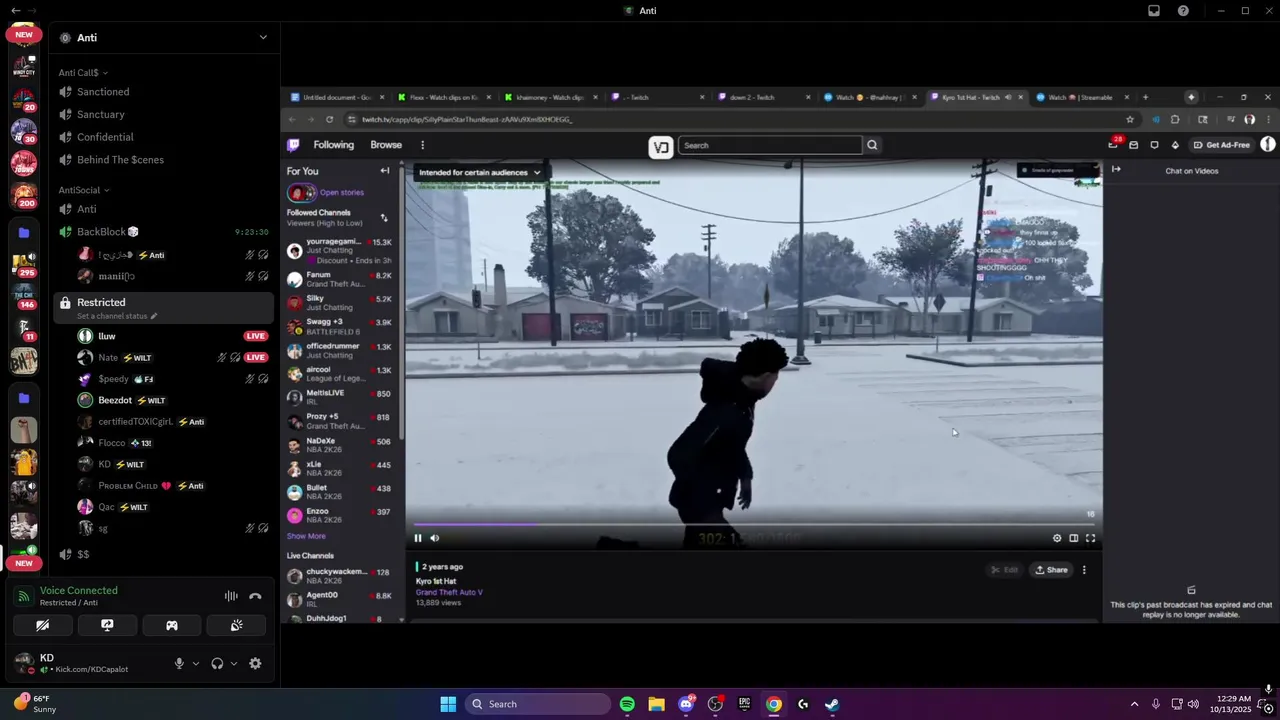Open the Discord soundboard button
The width and height of the screenshot is (1280, 720).
tap(236, 626)
